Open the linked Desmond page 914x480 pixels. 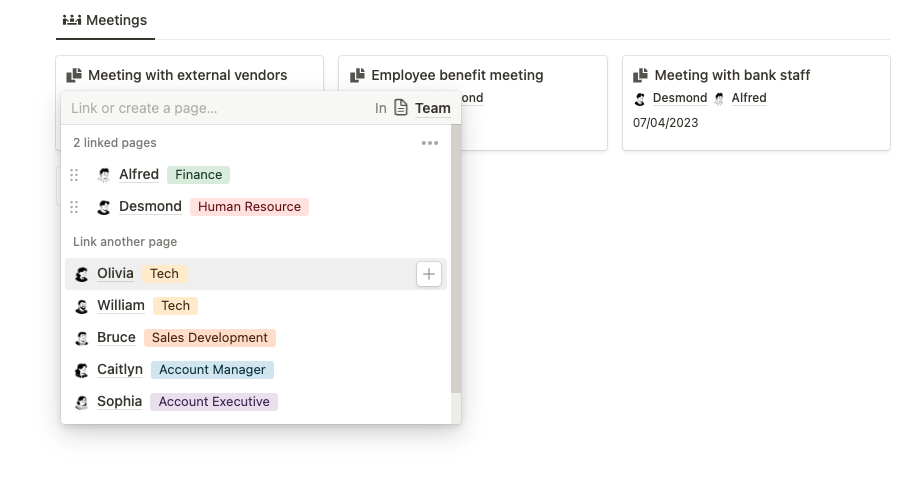click(150, 207)
